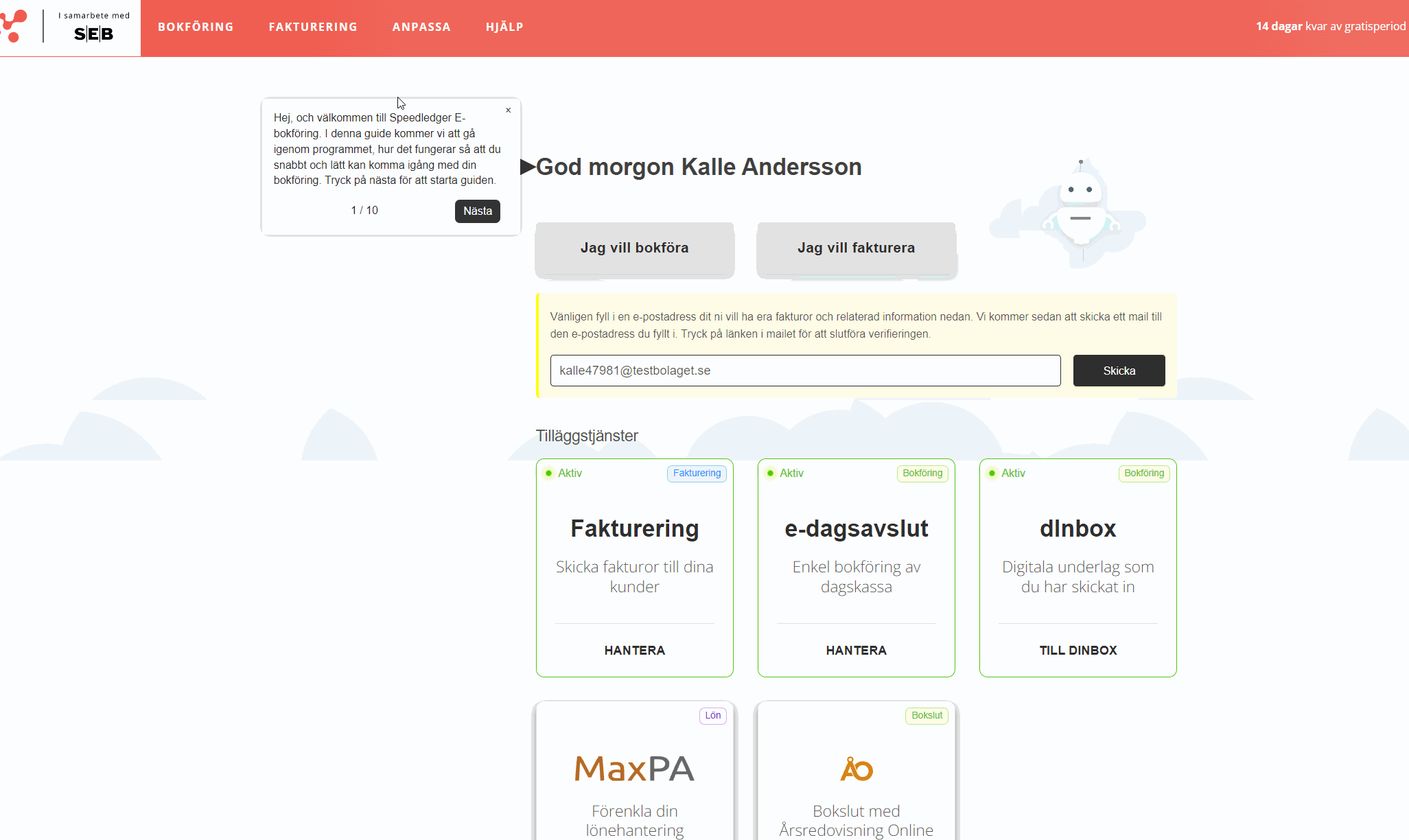1409x840 pixels.
Task: Click 'Enkel bokföring av dagskassa' description
Action: pyautogui.click(x=857, y=577)
